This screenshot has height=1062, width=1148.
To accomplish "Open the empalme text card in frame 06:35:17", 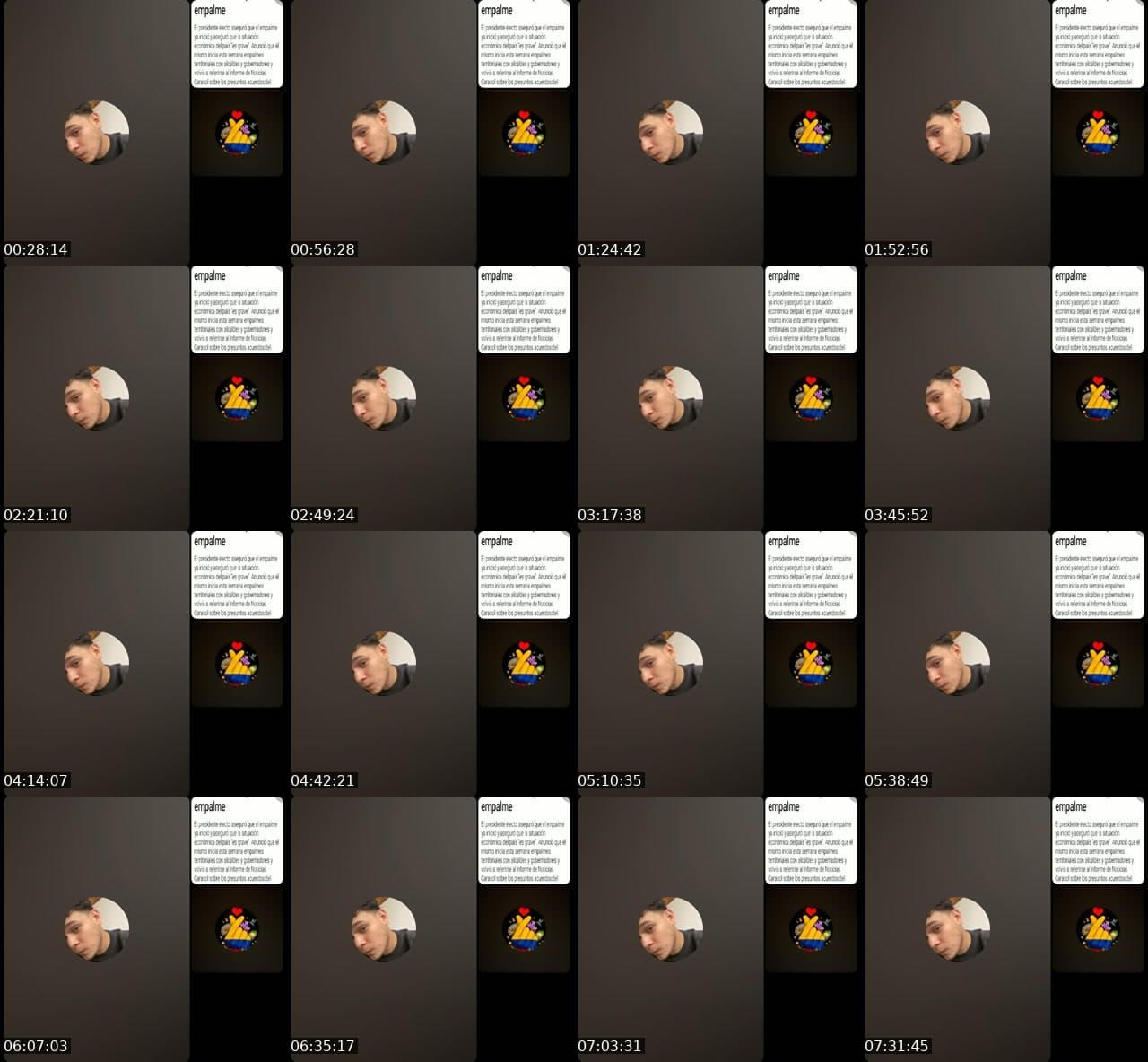I will click(524, 840).
